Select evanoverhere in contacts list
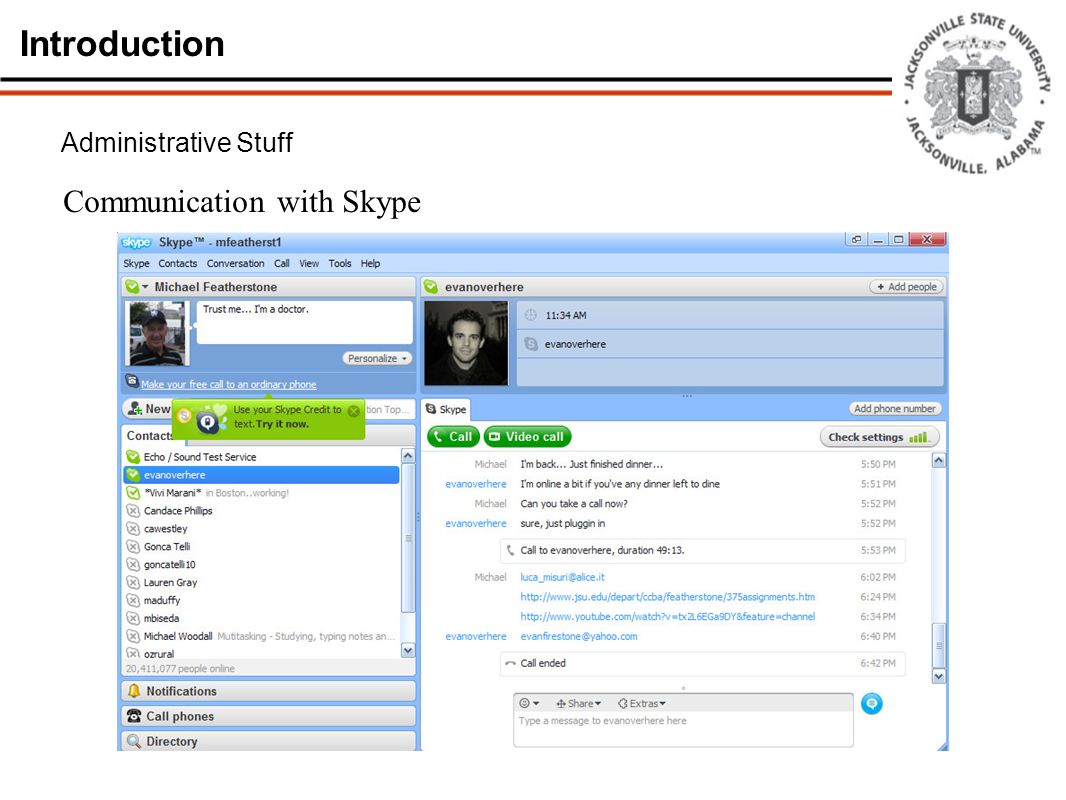This screenshot has height=800, width=1066. (261, 475)
